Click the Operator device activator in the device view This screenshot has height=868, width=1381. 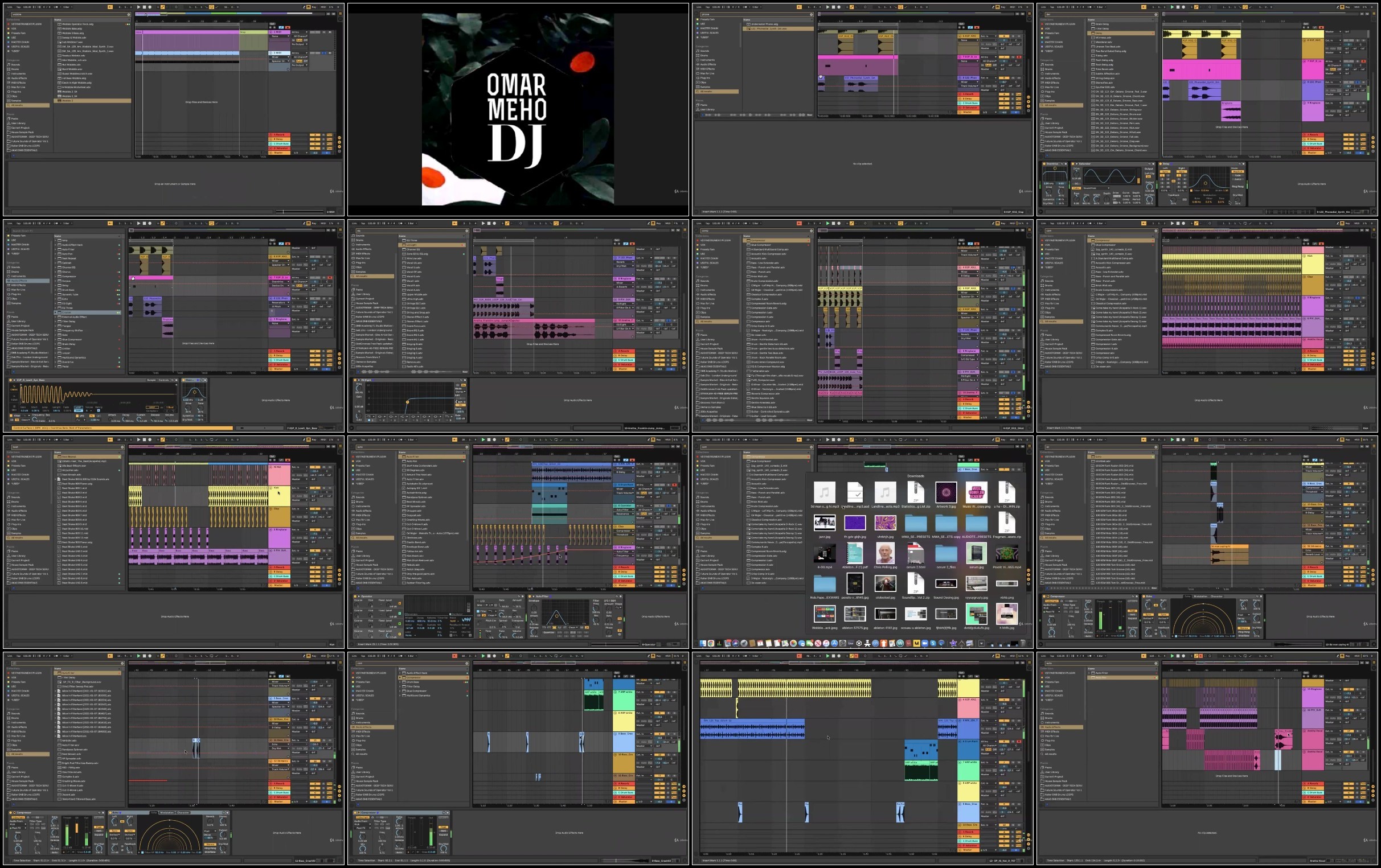355,597
